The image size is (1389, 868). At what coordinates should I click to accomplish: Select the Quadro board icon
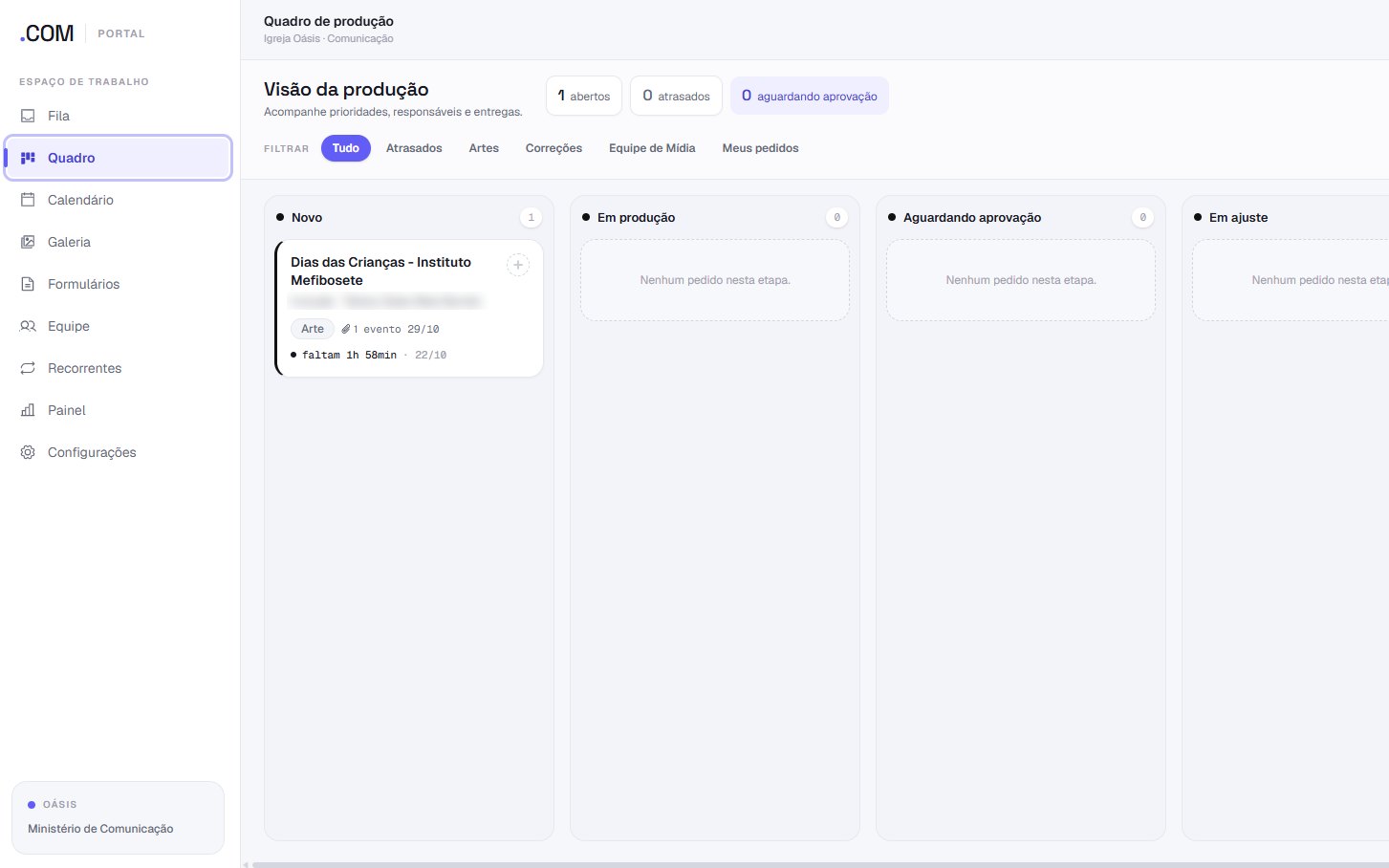click(x=28, y=158)
